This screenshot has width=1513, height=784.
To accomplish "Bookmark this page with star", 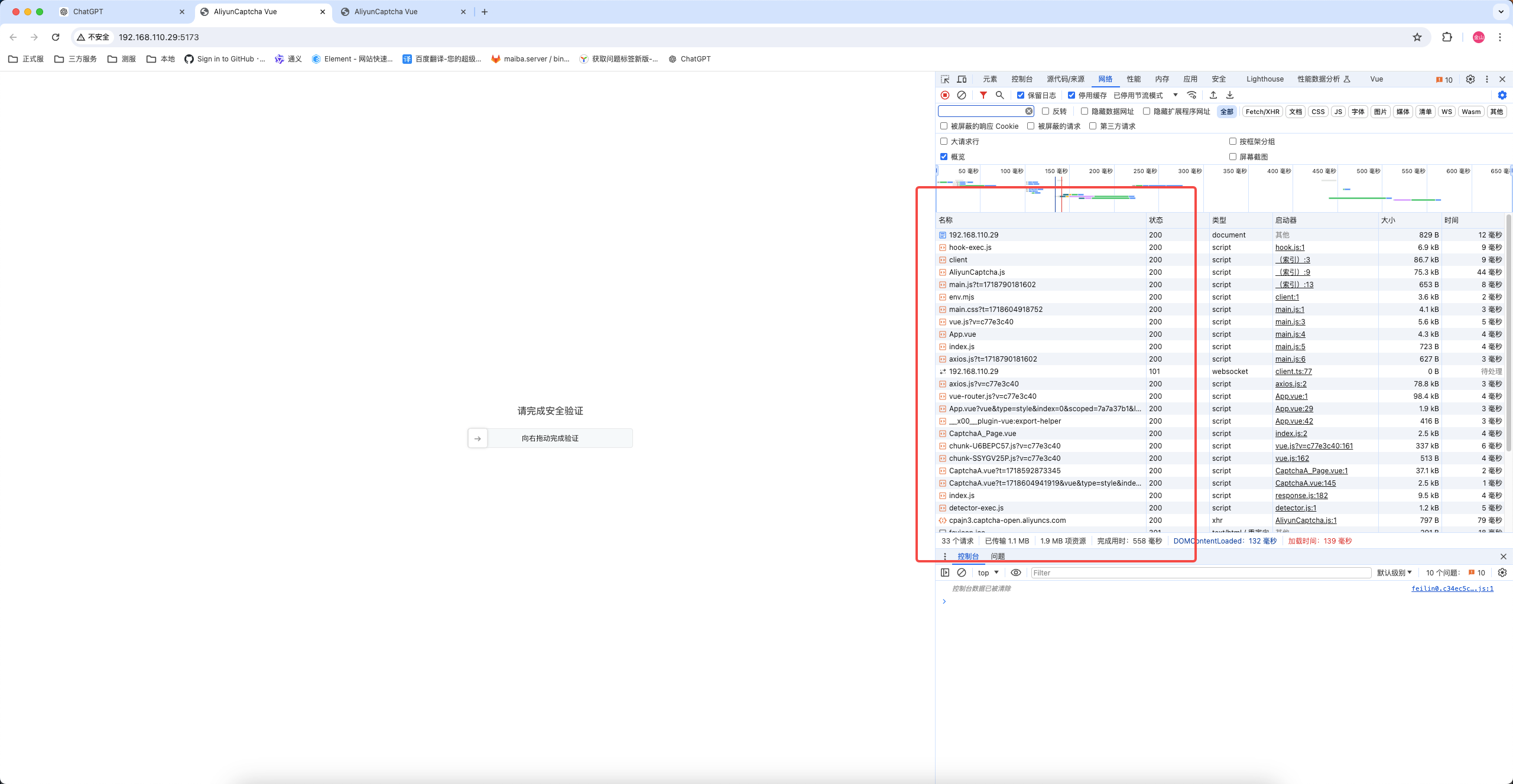I will pos(1417,37).
